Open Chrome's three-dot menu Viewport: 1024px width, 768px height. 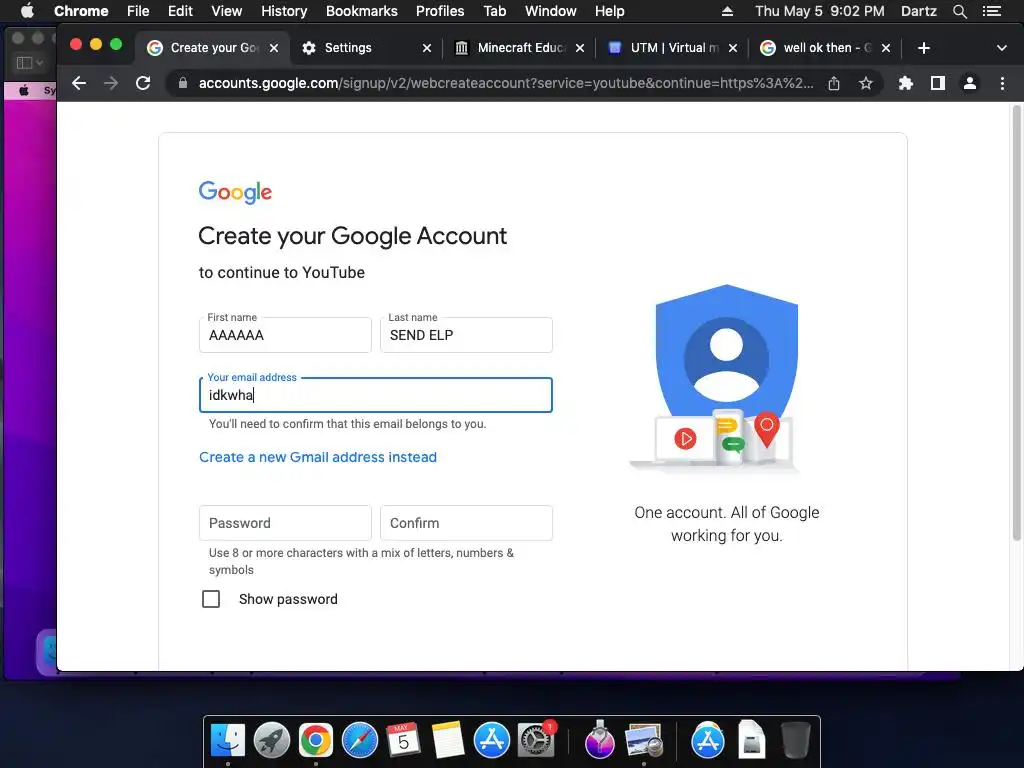[1002, 83]
